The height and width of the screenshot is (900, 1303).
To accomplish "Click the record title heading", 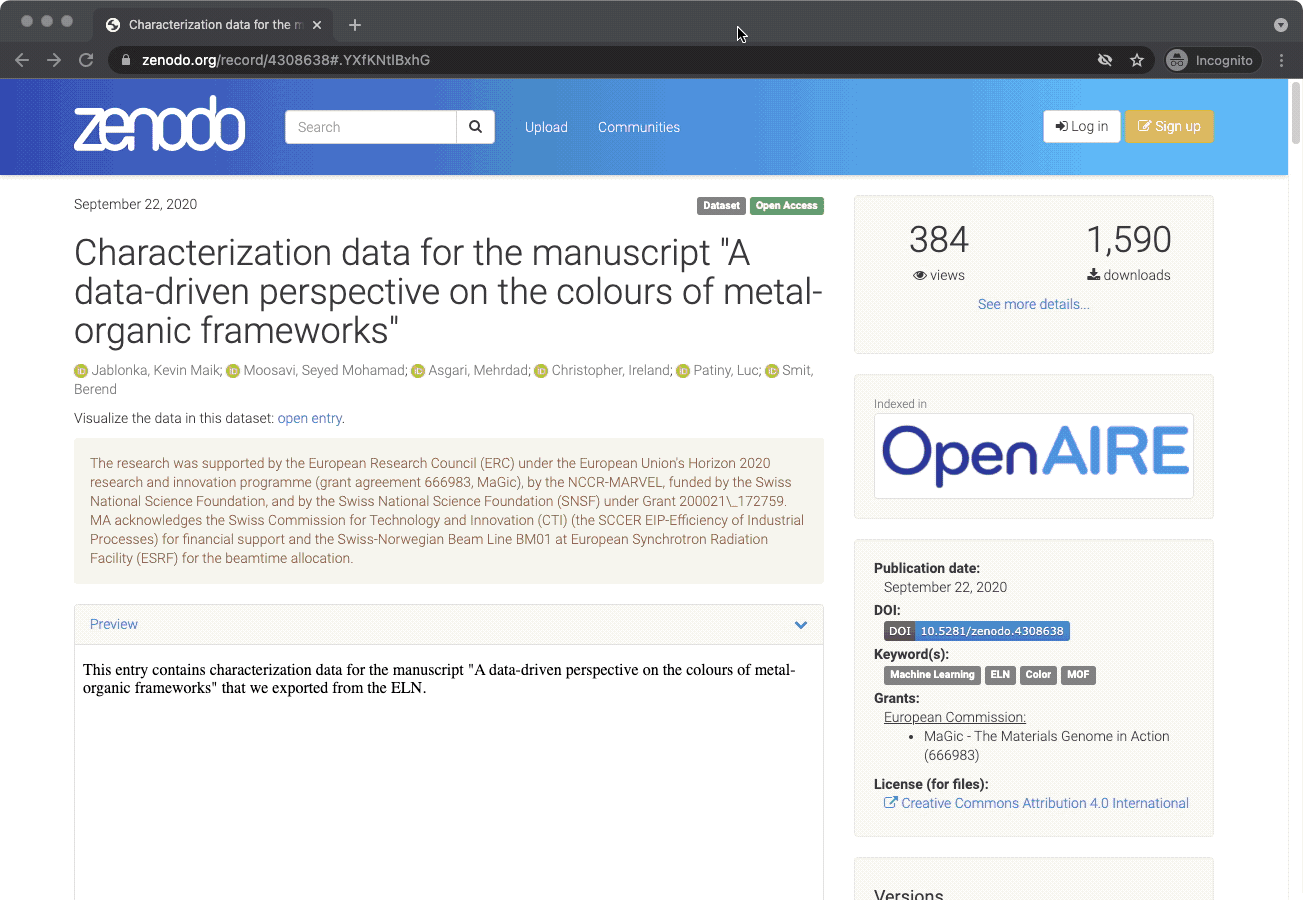I will point(448,291).
